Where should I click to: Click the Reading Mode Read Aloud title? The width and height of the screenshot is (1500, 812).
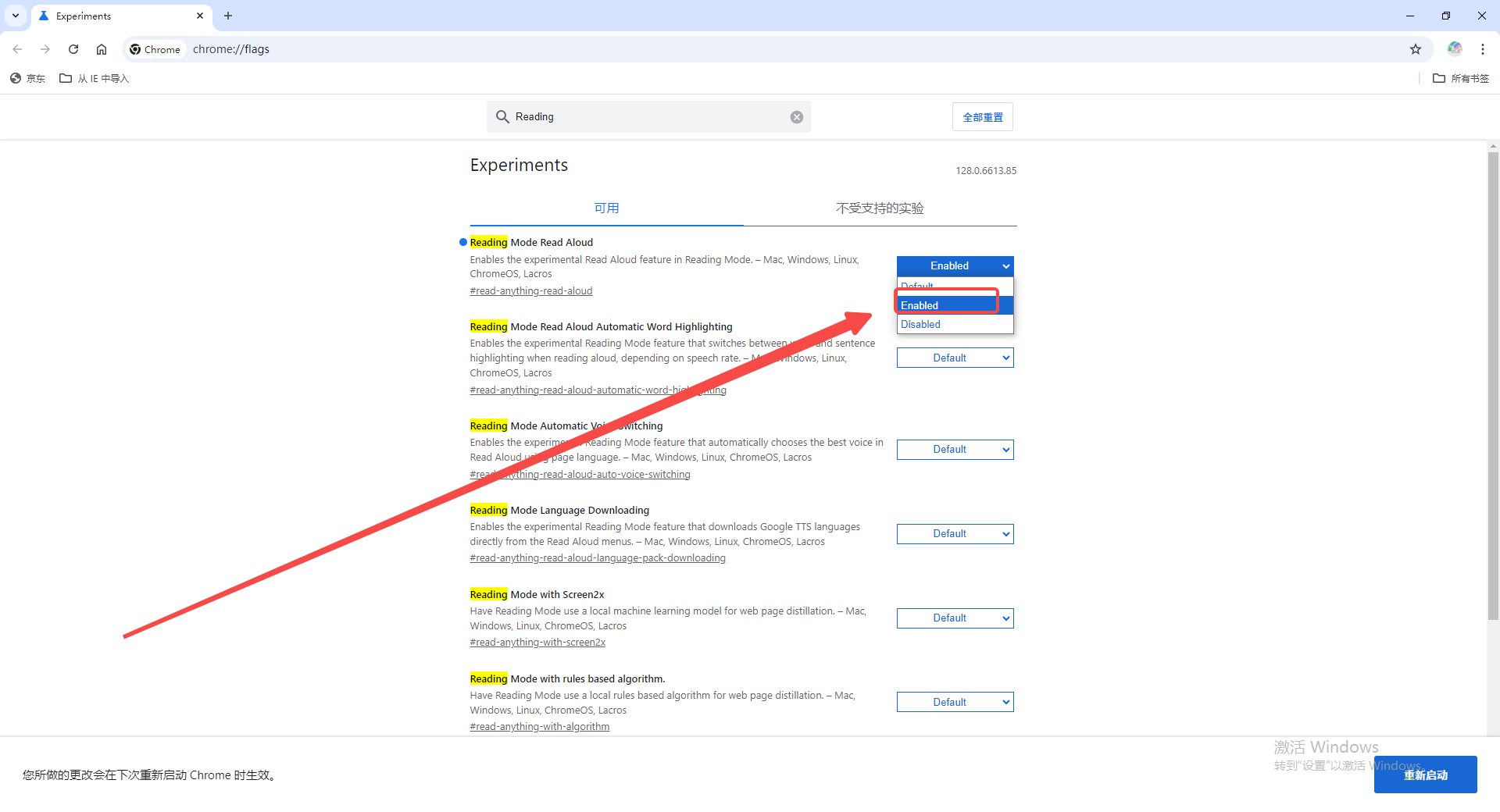[x=531, y=243]
